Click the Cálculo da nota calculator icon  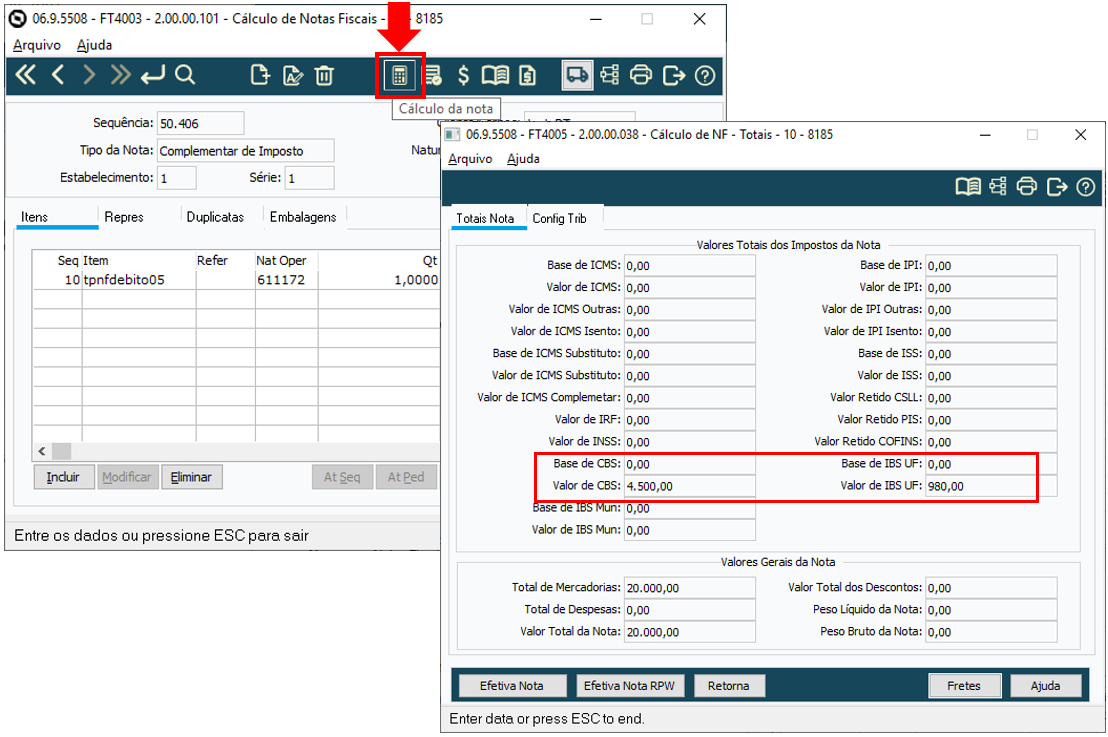coord(399,75)
